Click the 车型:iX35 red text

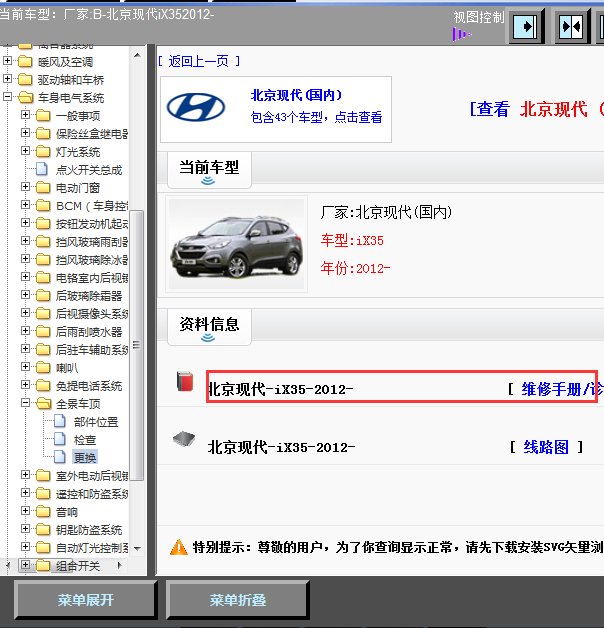(x=352, y=240)
